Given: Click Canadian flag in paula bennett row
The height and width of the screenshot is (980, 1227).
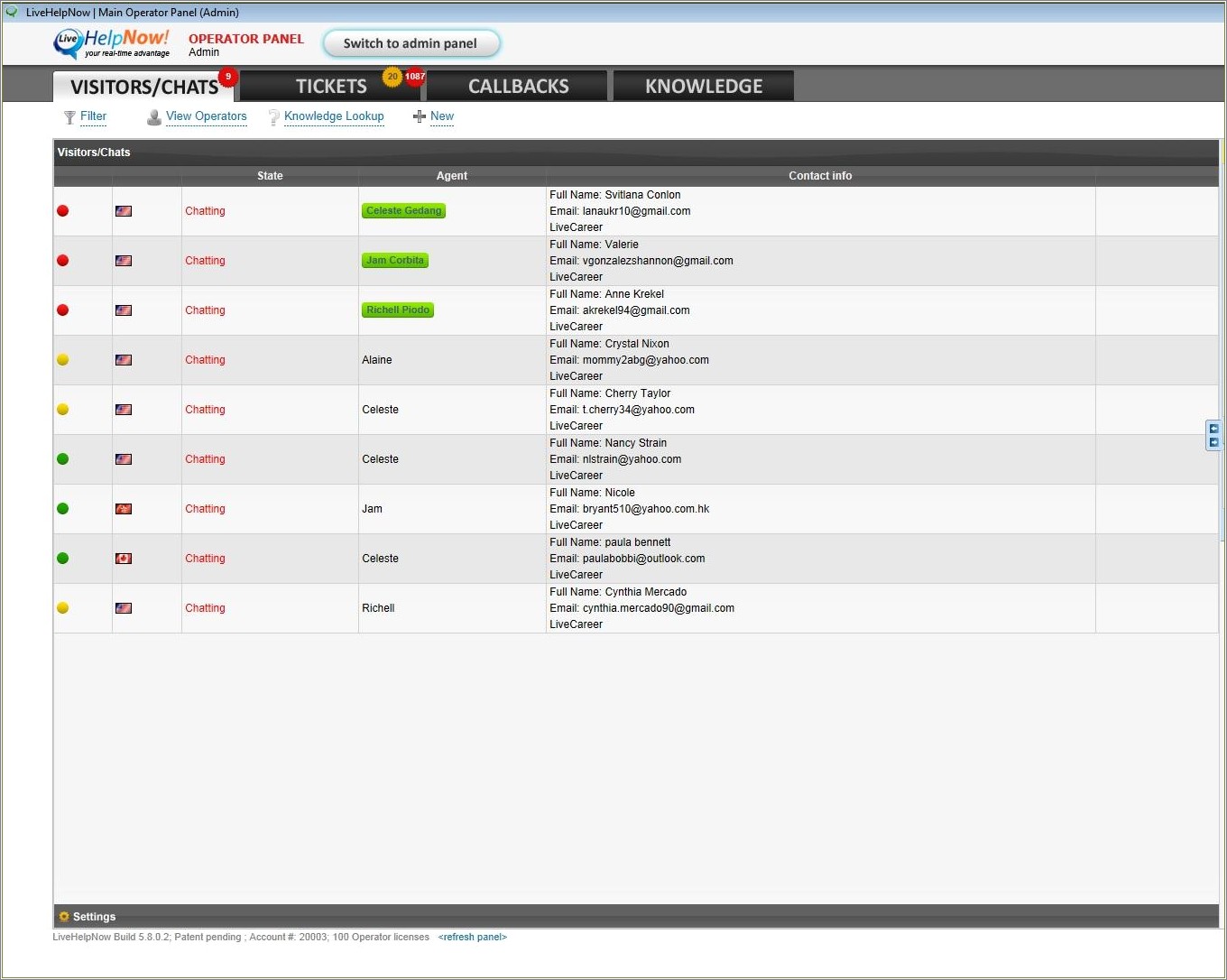Looking at the screenshot, I should point(124,559).
